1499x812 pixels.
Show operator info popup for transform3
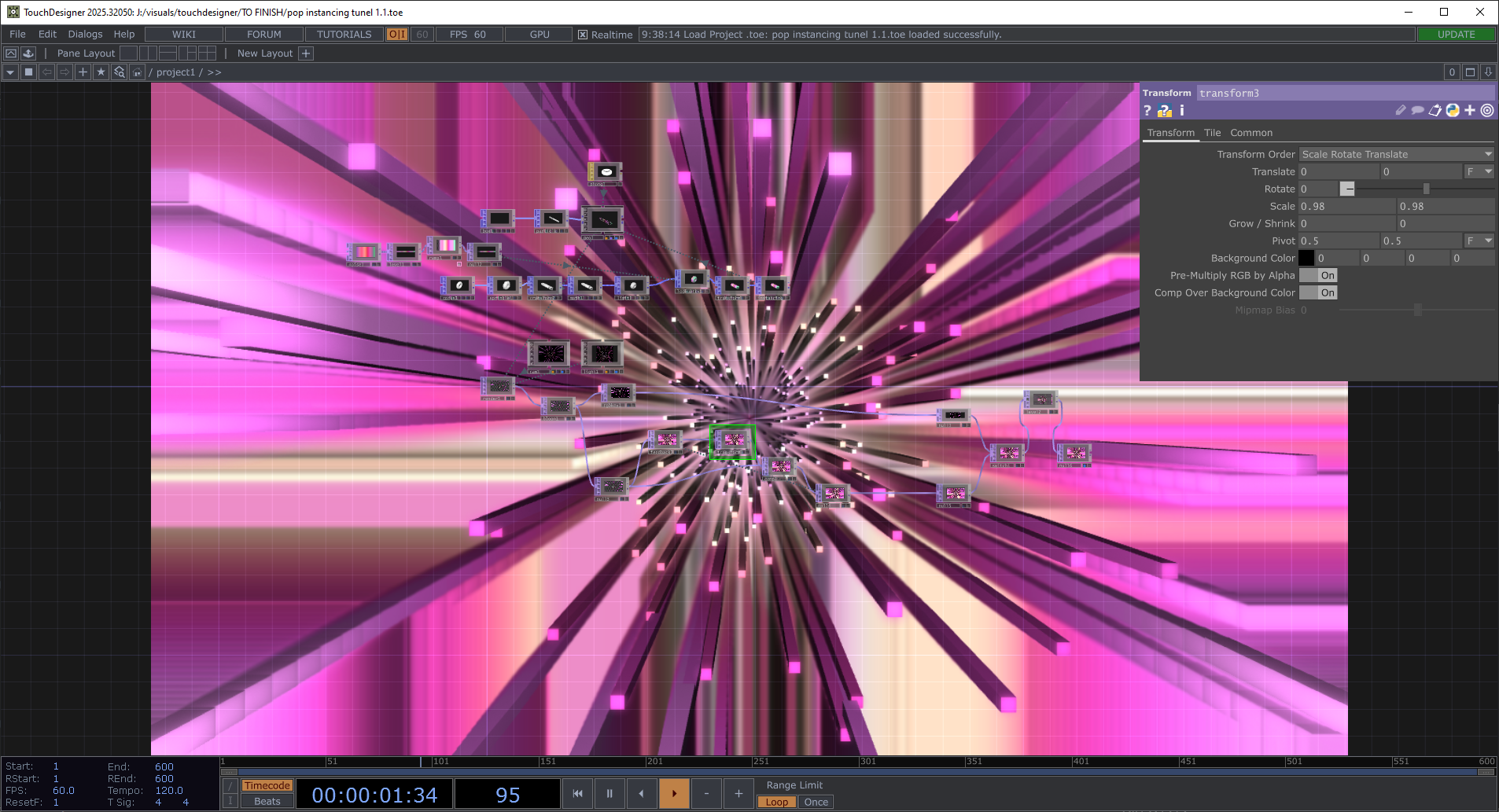(x=1181, y=111)
